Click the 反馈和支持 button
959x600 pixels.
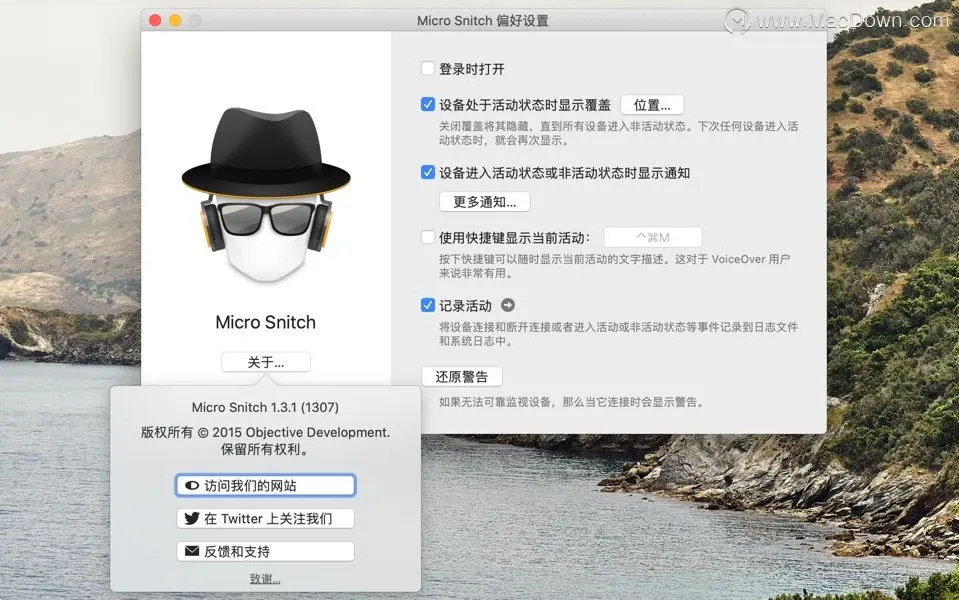point(265,552)
